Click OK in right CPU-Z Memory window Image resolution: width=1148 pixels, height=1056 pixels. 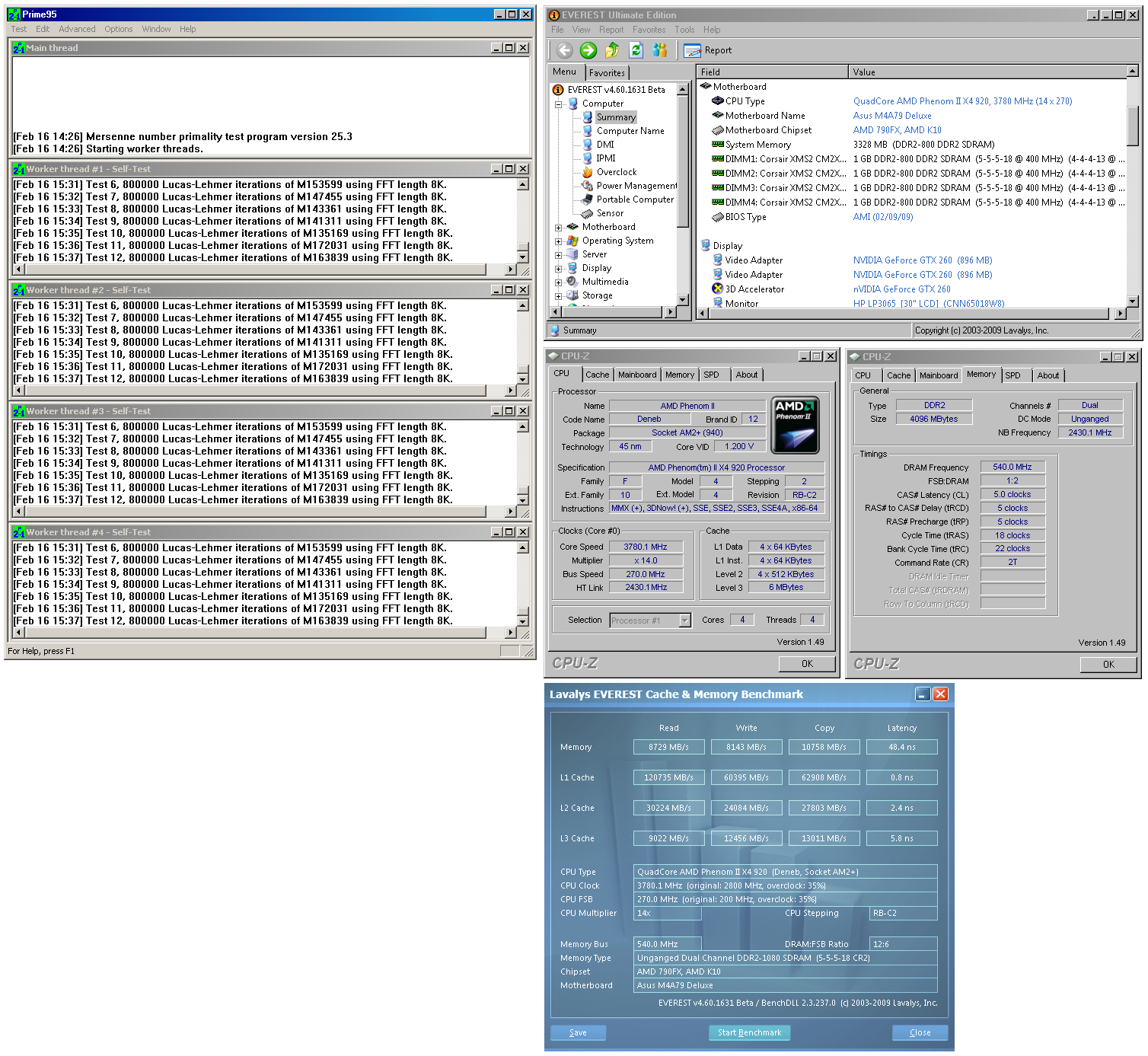coord(1108,665)
